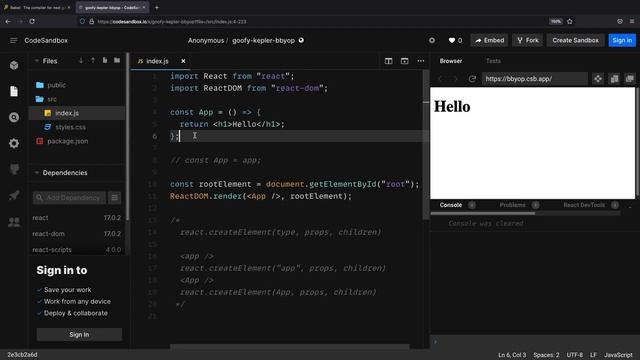Open preview in new window icon

click(630, 79)
